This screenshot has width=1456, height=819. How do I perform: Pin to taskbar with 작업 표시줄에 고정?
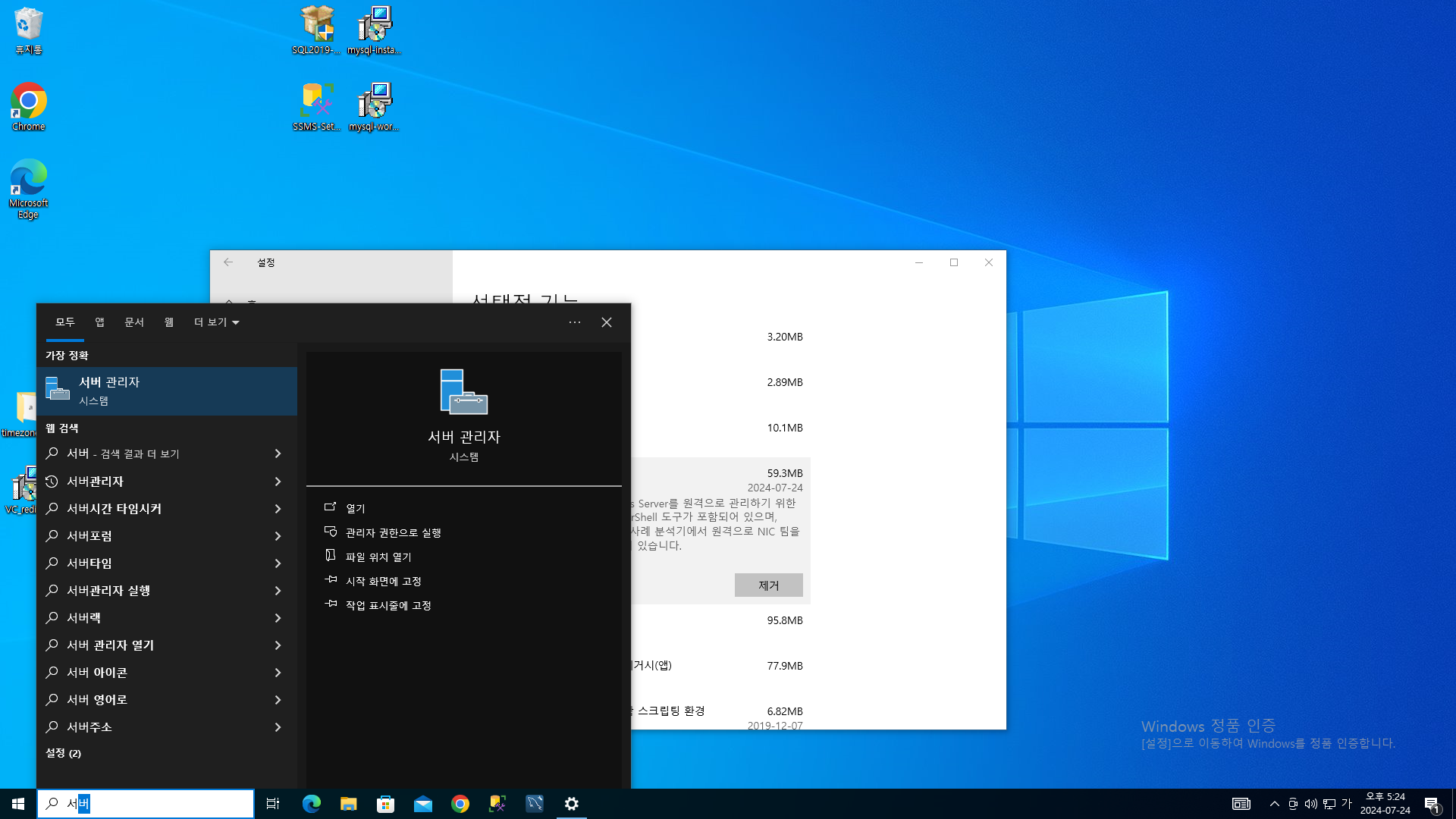[388, 606]
